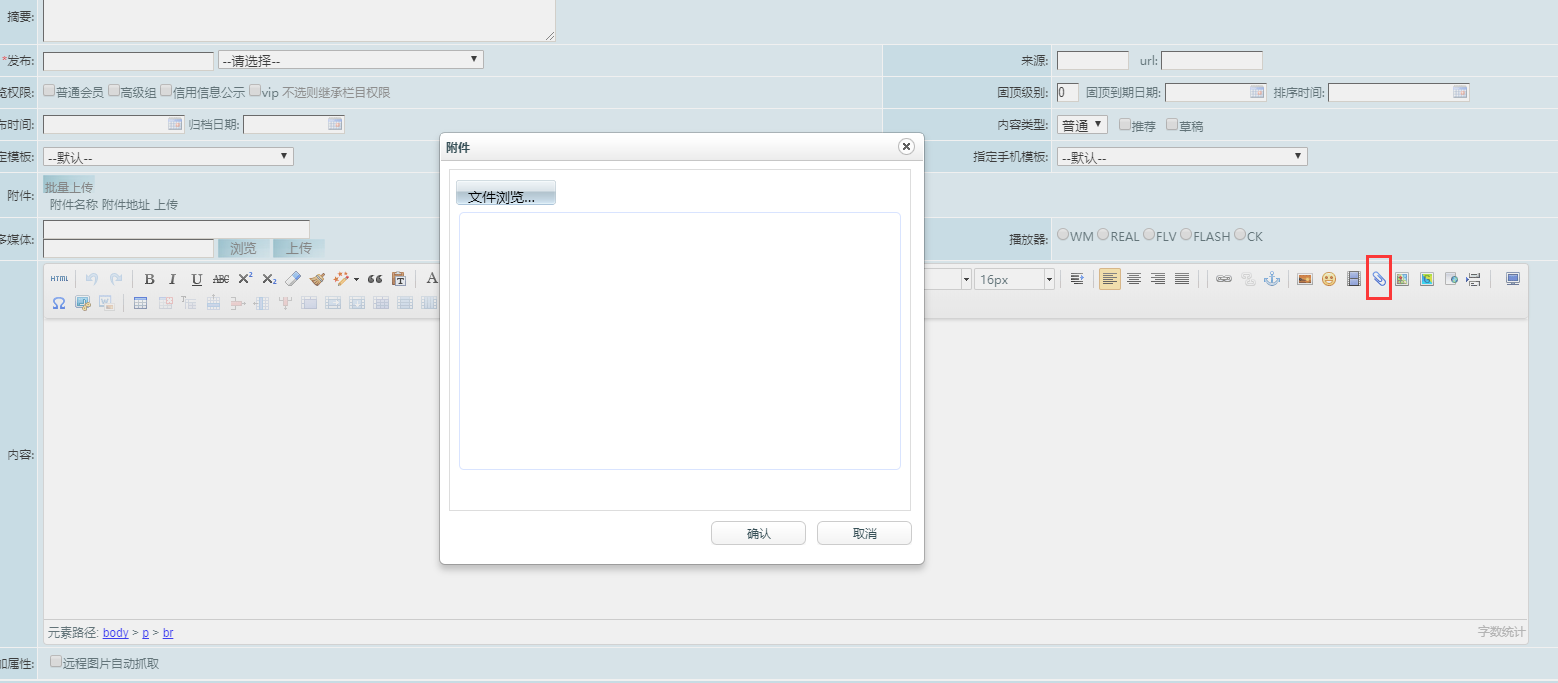Toggle underline formatting
Image resolution: width=1558 pixels, height=683 pixels.
point(197,279)
